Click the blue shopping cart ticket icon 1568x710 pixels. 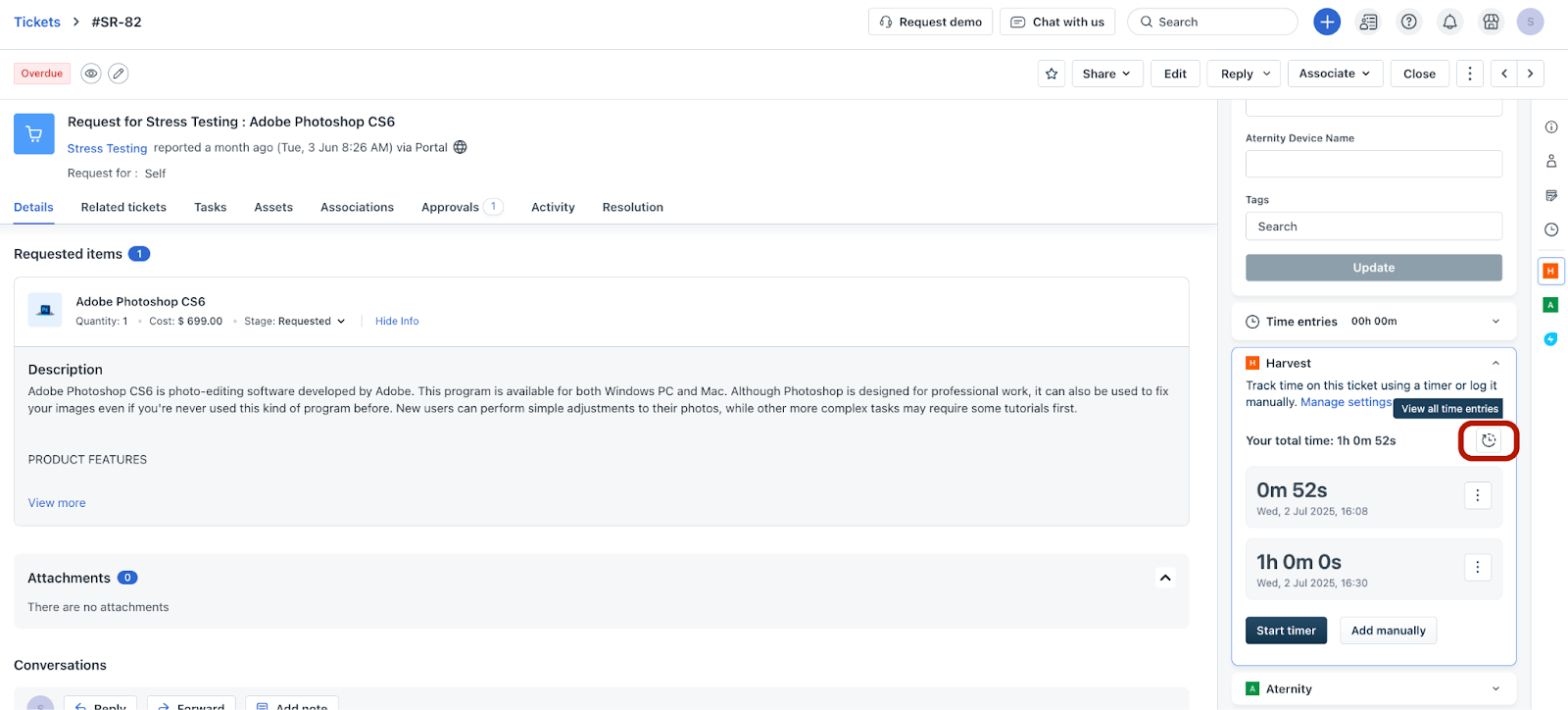tap(34, 134)
